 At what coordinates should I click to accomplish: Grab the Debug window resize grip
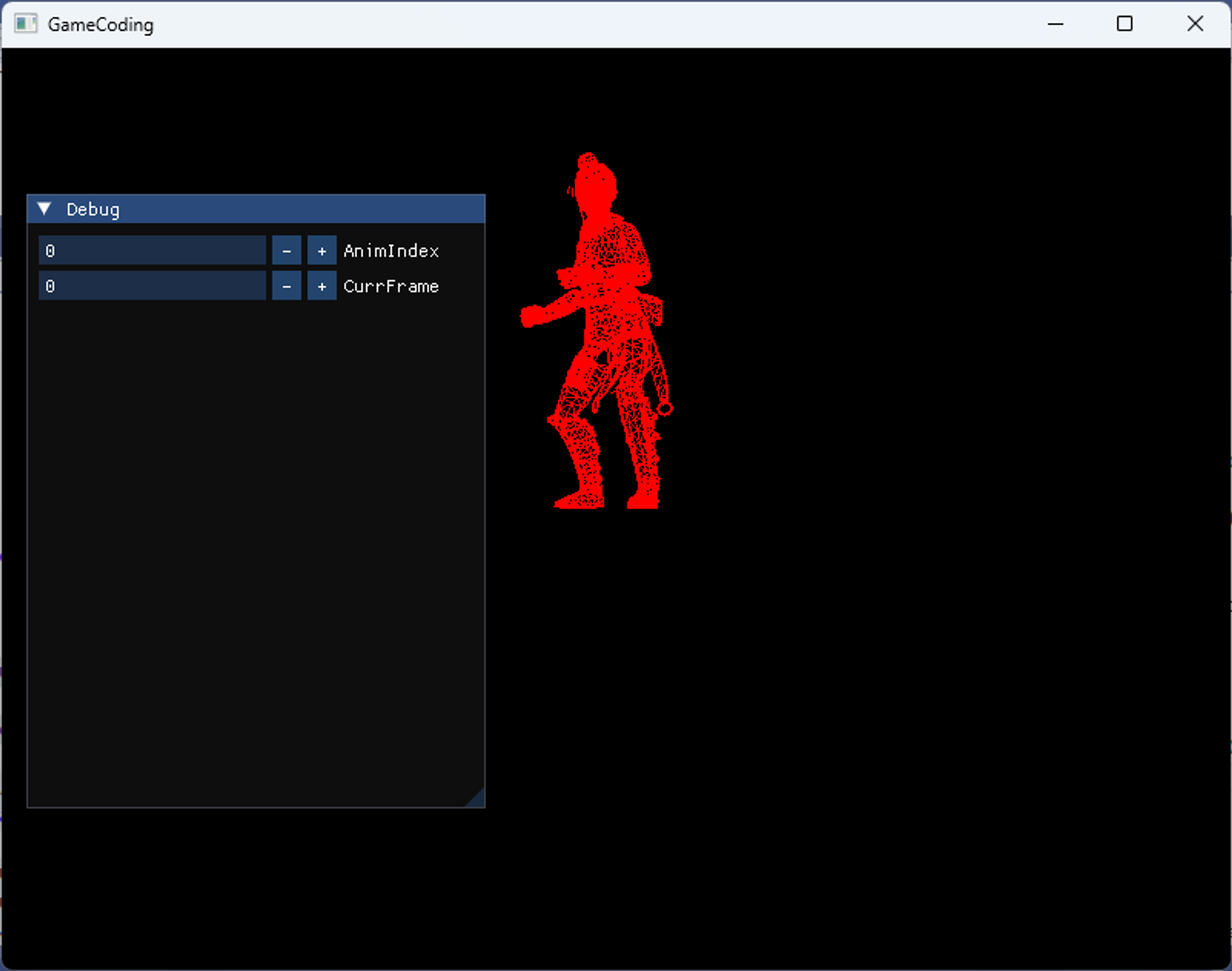click(477, 799)
